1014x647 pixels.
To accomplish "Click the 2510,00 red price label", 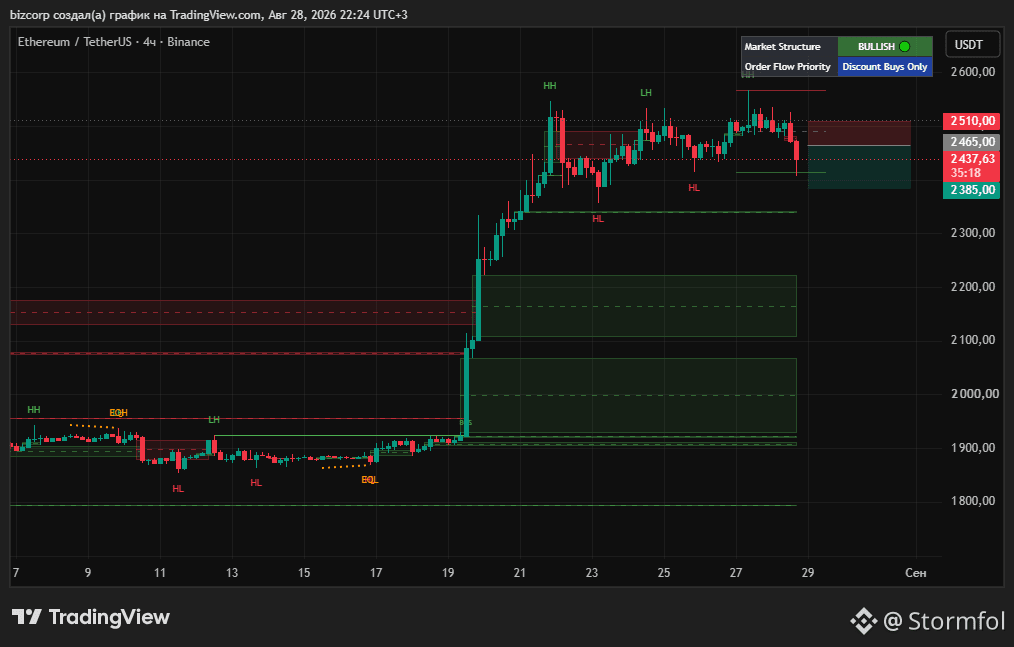I will point(971,121).
